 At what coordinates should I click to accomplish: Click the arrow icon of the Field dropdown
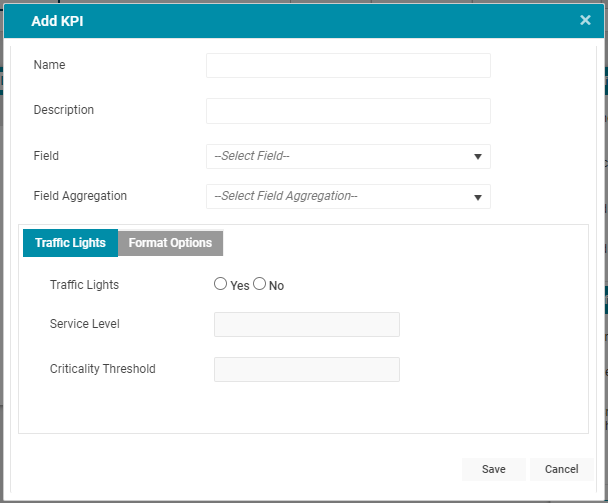point(478,157)
